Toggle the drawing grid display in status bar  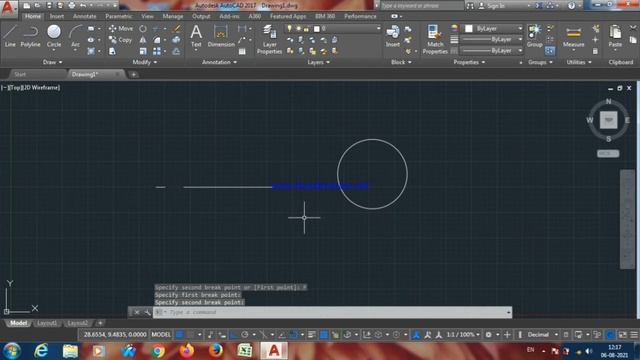click(x=179, y=335)
